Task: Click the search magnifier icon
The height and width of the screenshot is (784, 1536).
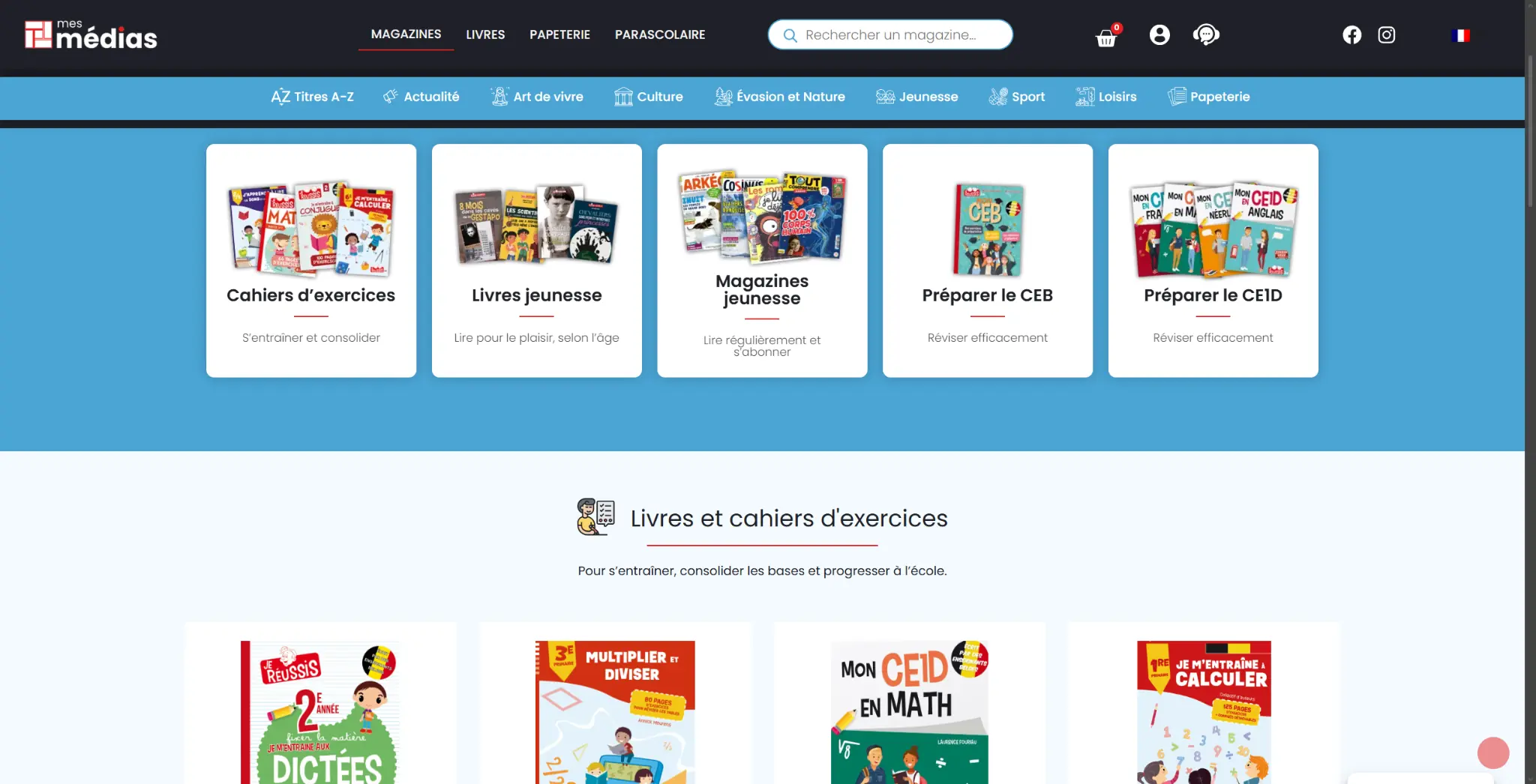Action: [x=790, y=35]
